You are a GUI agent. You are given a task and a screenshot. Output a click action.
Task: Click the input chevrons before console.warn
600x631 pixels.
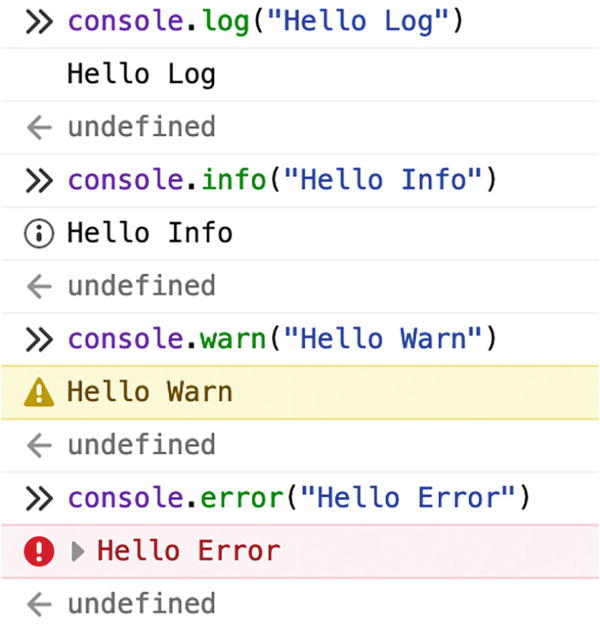tap(37, 339)
